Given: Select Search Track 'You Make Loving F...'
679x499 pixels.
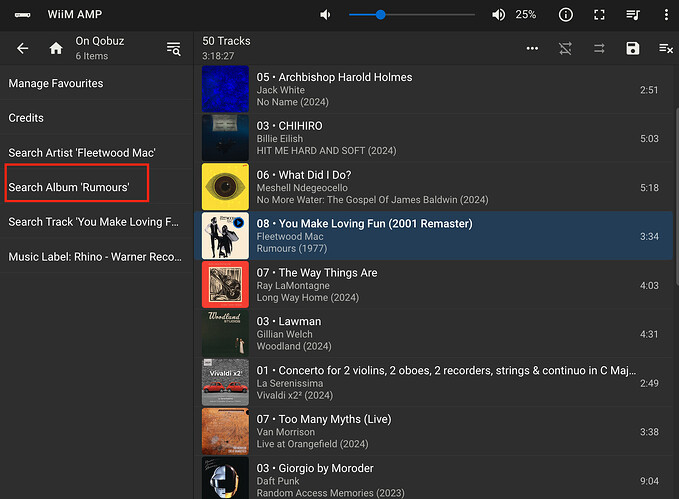Looking at the screenshot, I should 96,222.
